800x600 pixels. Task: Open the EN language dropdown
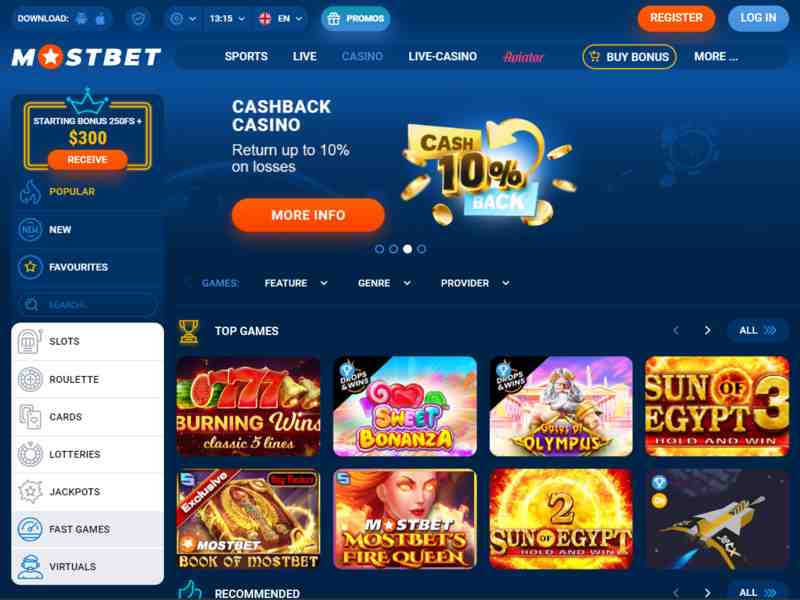tap(281, 19)
